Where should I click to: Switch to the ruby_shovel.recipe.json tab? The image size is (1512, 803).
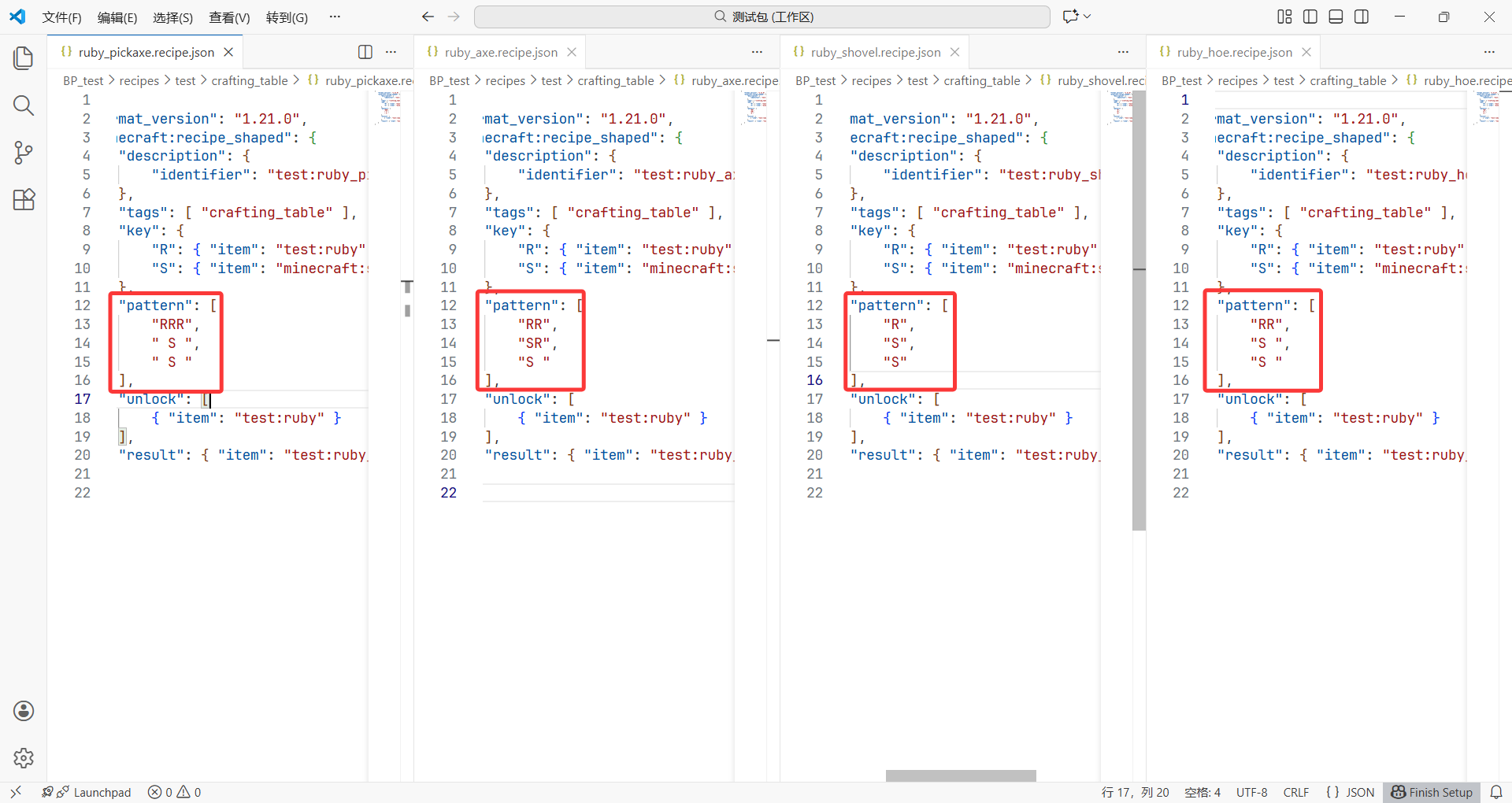click(875, 52)
